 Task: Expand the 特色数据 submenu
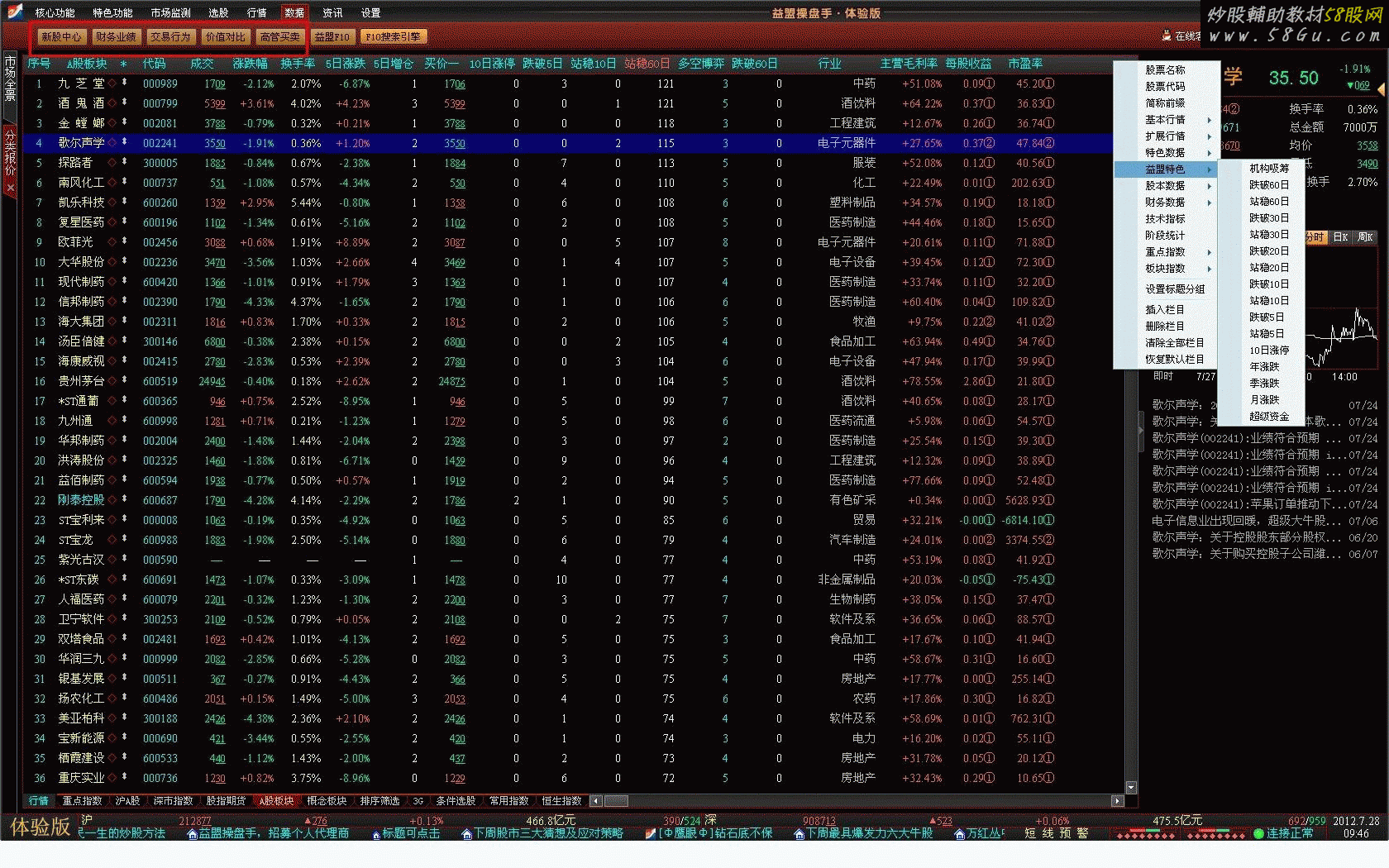point(1167,153)
